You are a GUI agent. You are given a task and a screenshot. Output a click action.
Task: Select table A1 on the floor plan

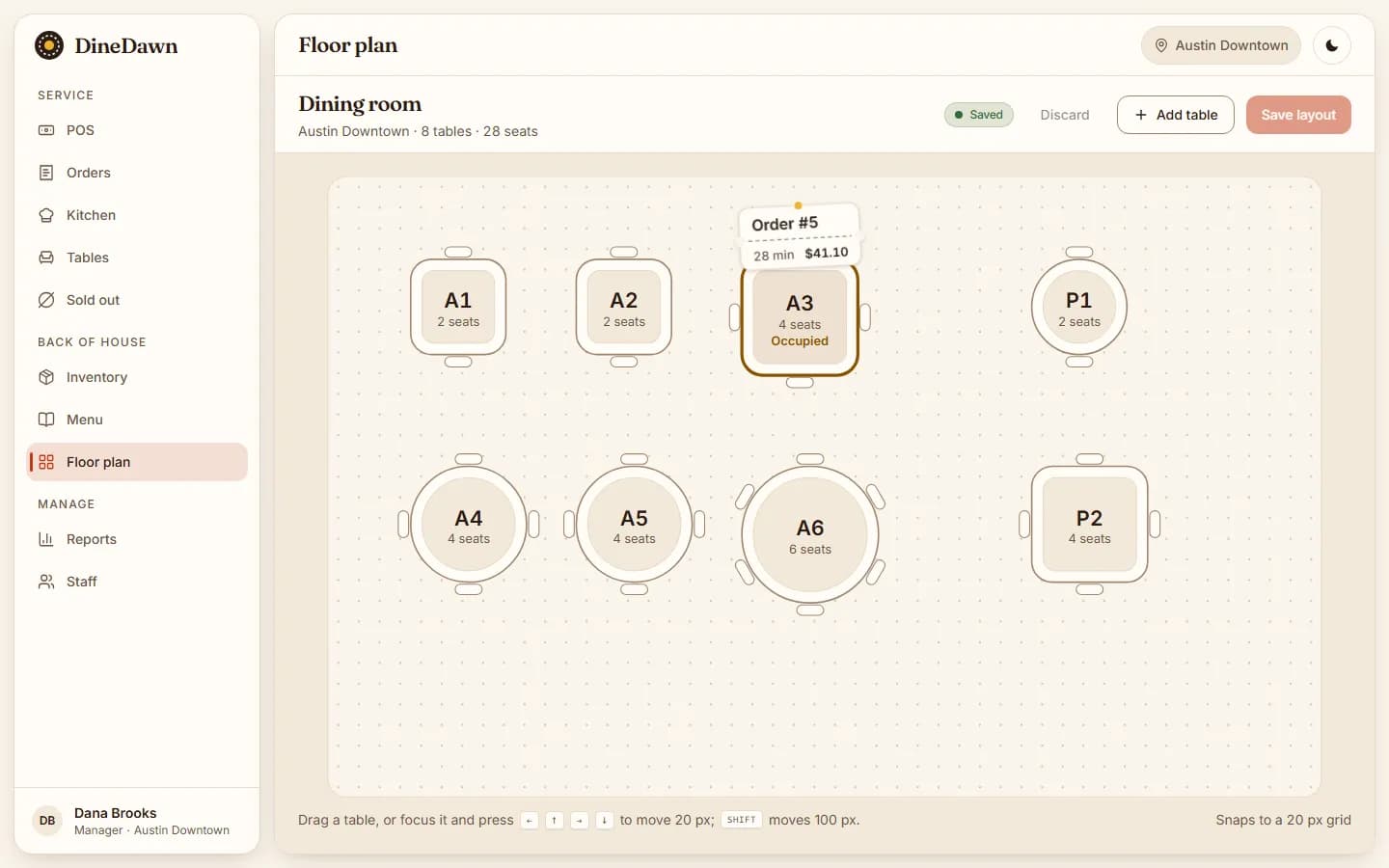click(x=458, y=308)
